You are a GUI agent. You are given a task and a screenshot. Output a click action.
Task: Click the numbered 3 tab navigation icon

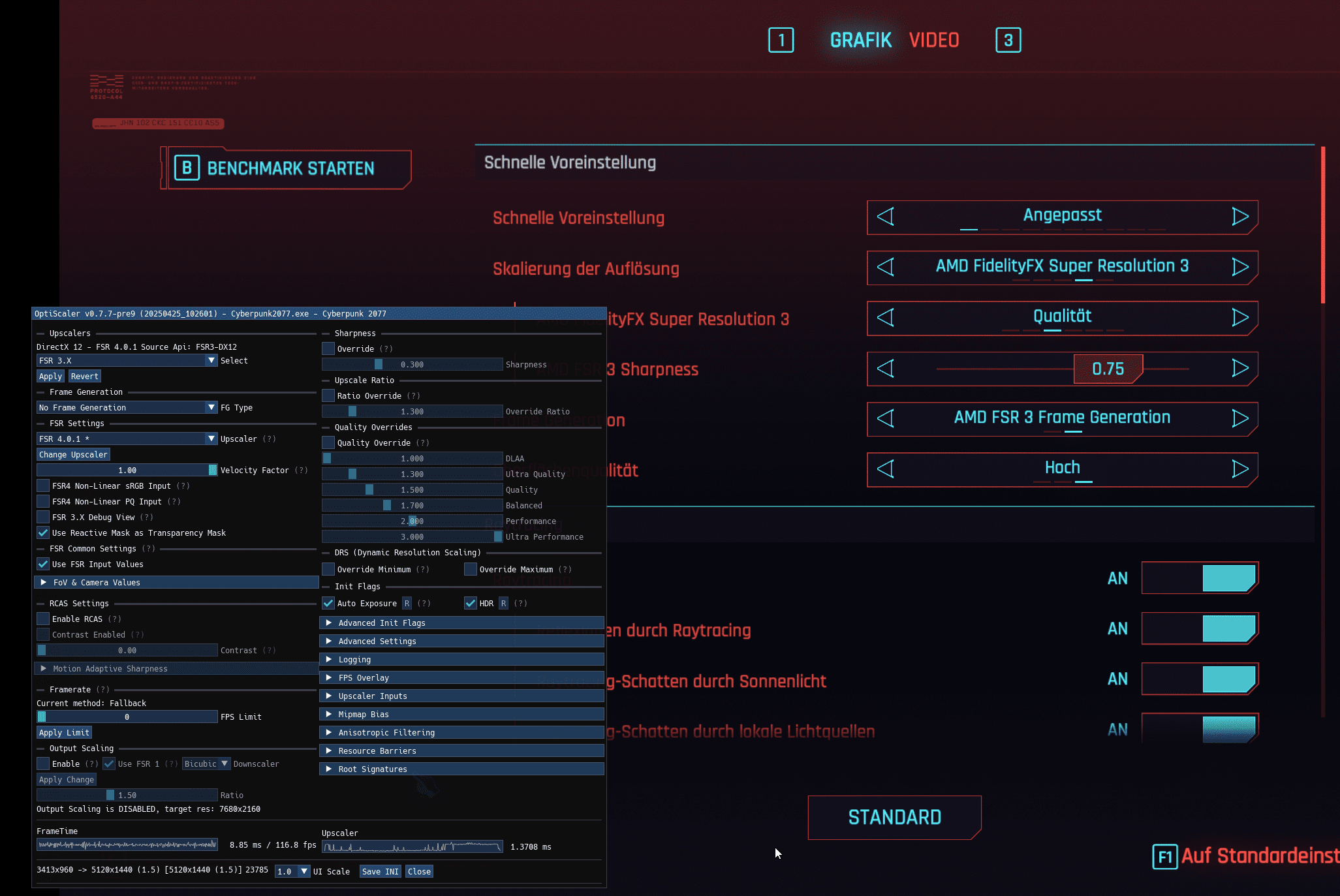pyautogui.click(x=1008, y=40)
